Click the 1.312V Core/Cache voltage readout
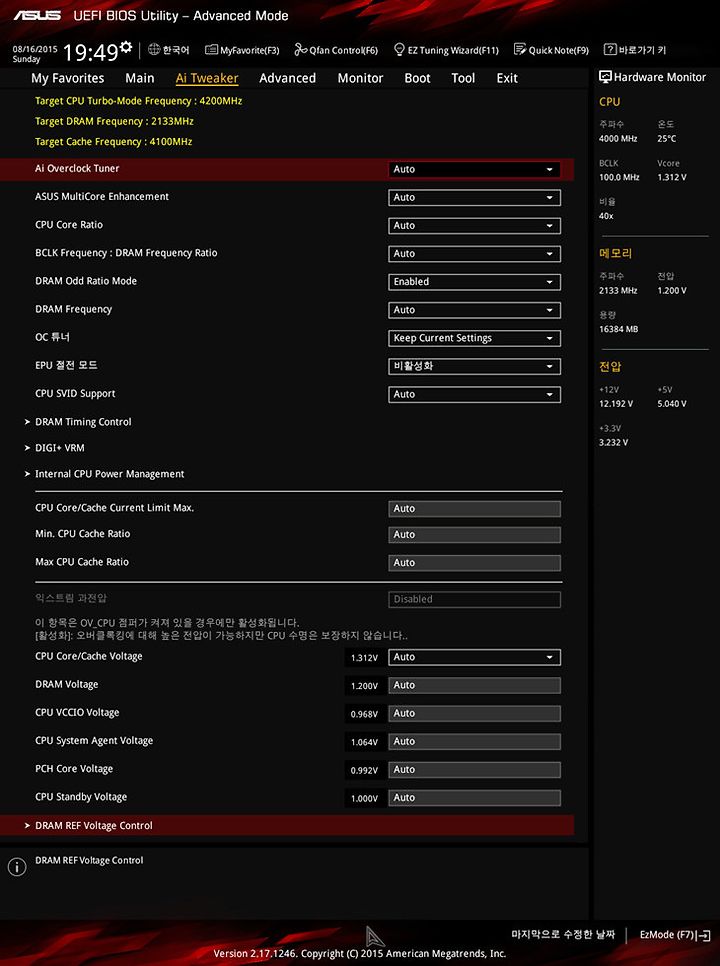 point(364,657)
